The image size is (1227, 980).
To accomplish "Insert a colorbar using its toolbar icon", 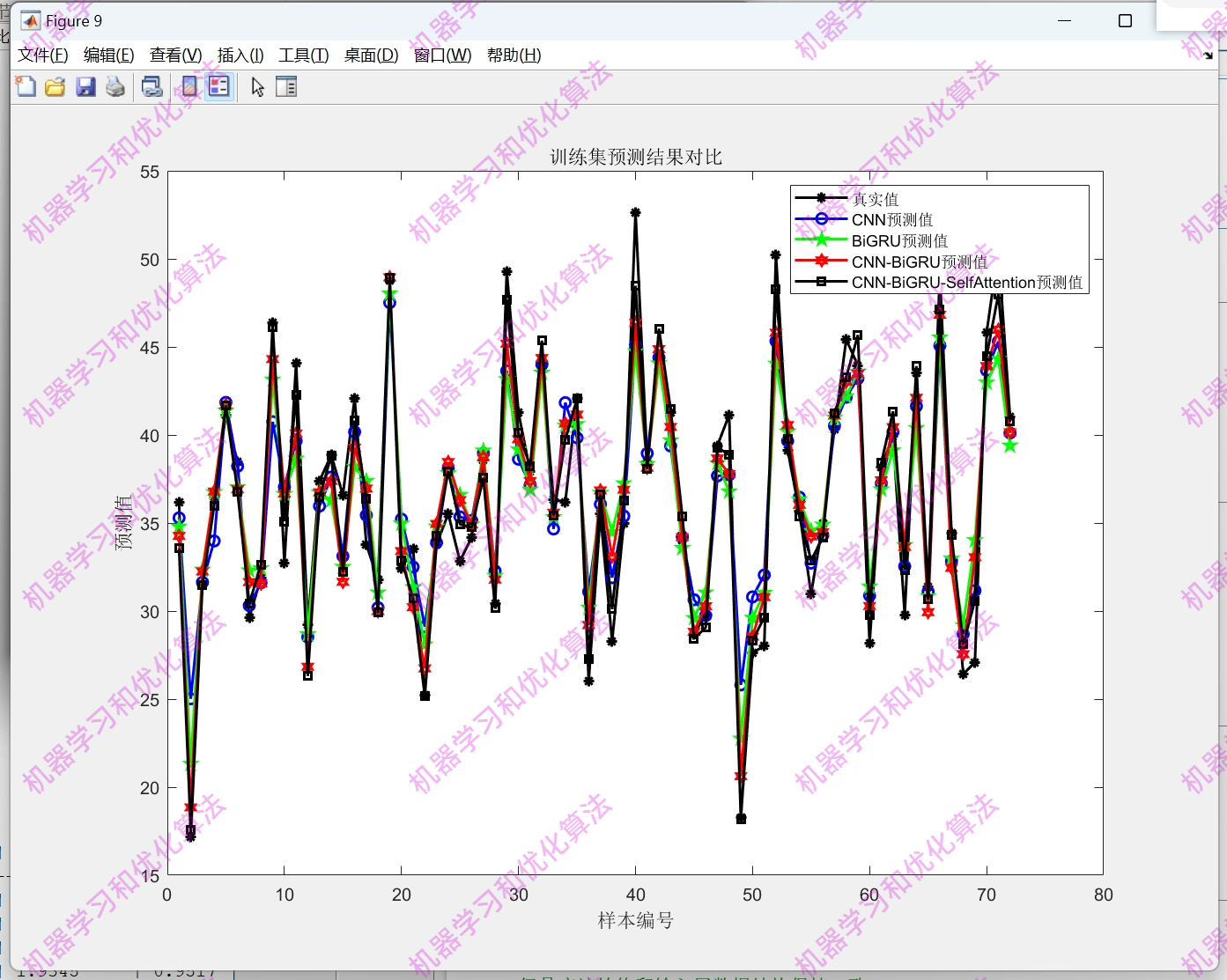I will click(x=188, y=86).
